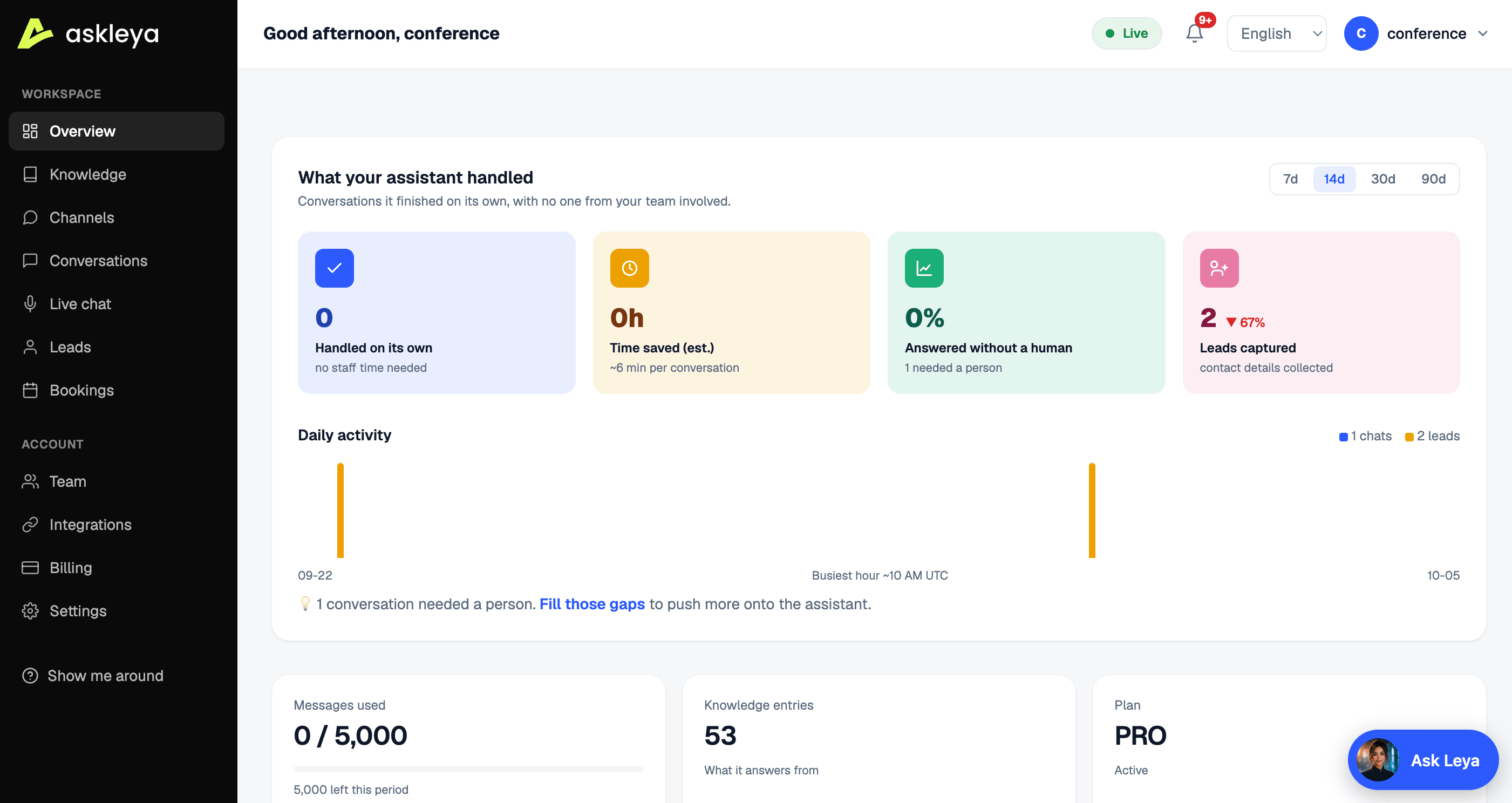The height and width of the screenshot is (803, 1512).
Task: Click the first orange bar near 09-22
Action: click(340, 510)
